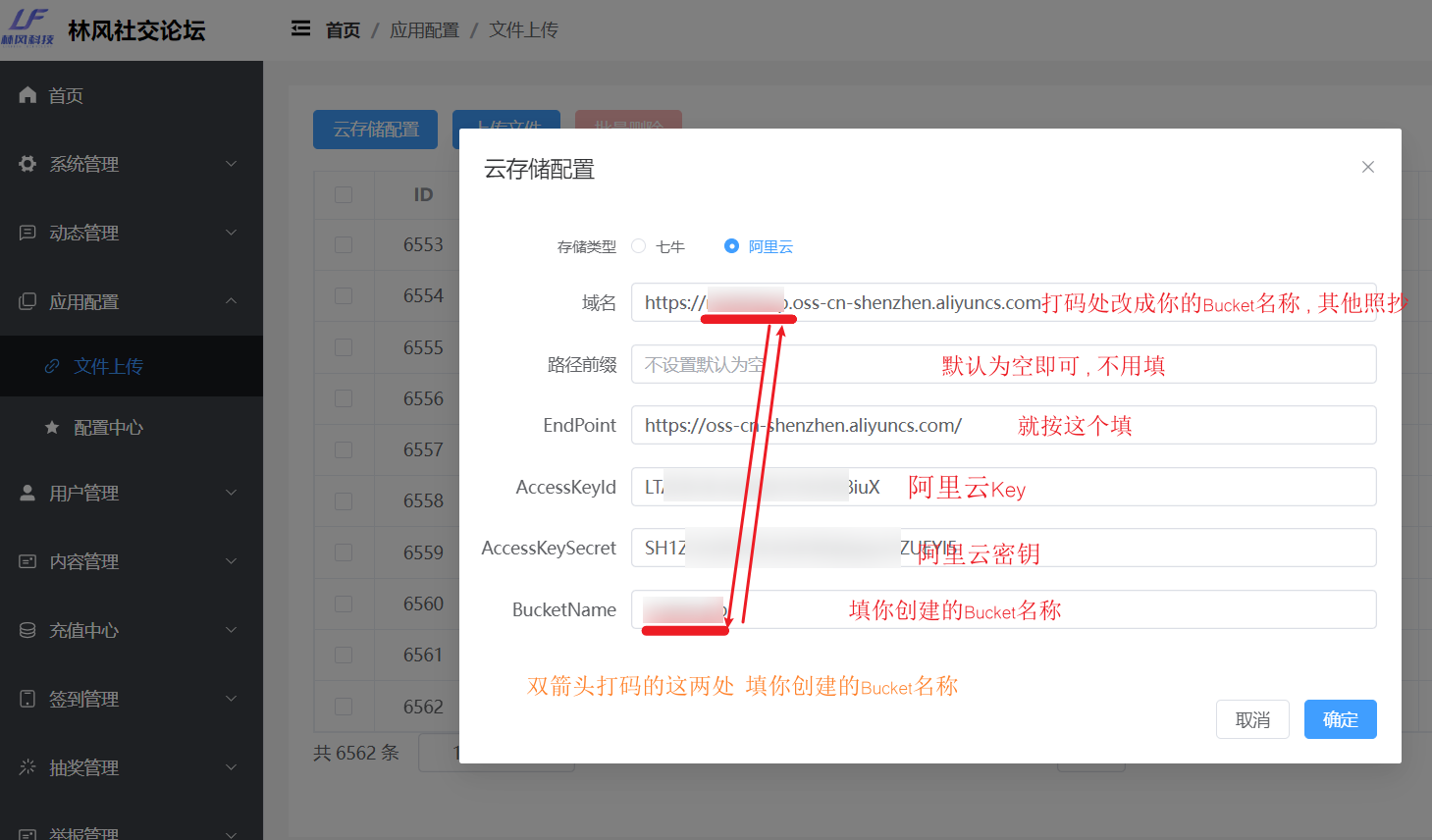Click the 动态管理 chat icon

[x=27, y=233]
